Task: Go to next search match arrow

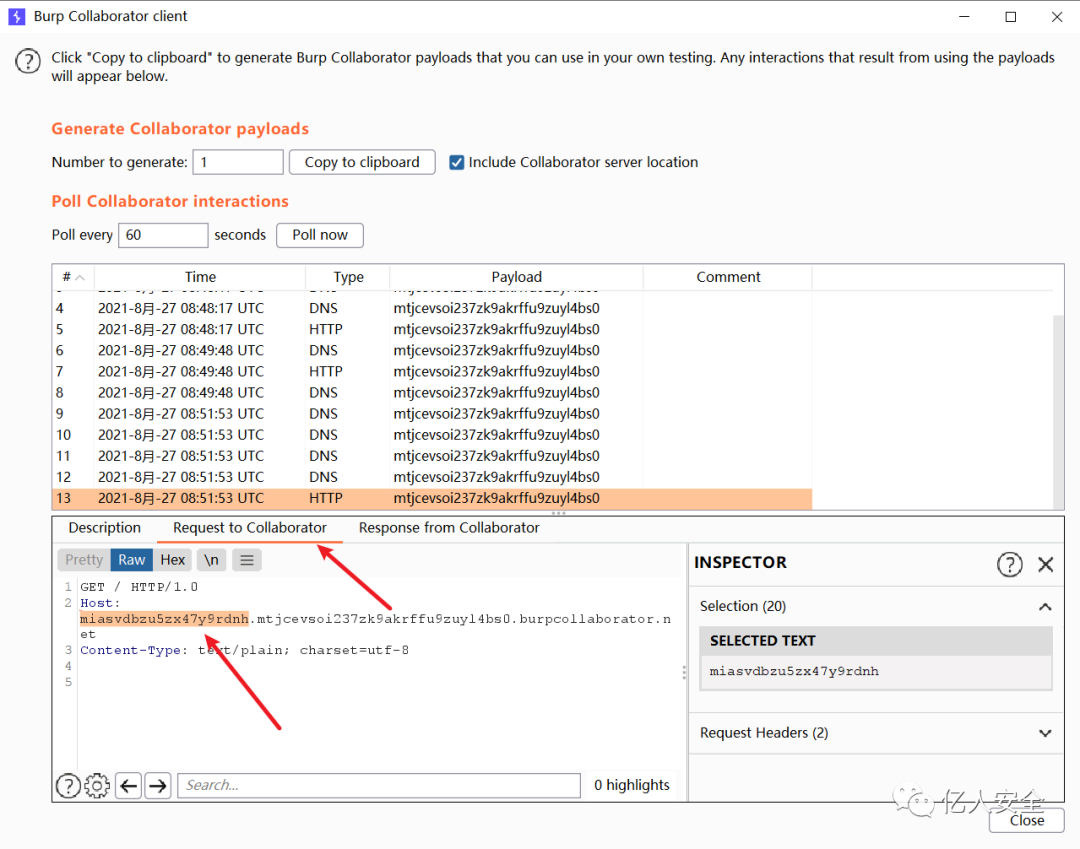Action: [x=158, y=785]
